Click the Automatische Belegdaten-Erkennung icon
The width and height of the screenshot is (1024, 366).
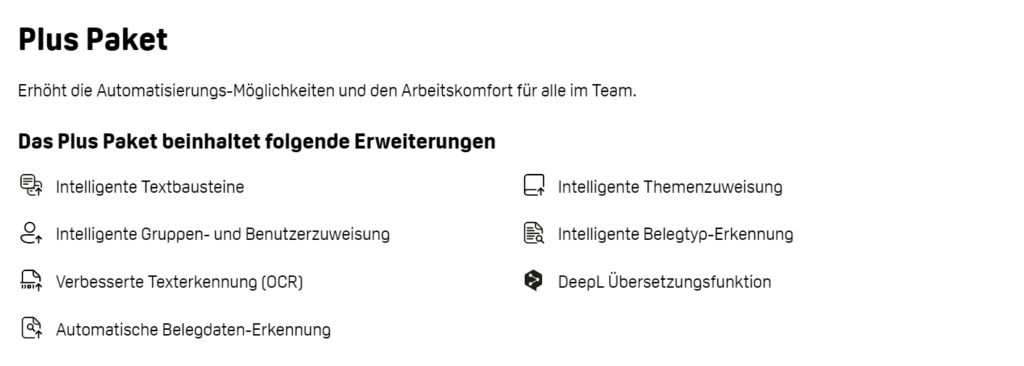[x=31, y=328]
